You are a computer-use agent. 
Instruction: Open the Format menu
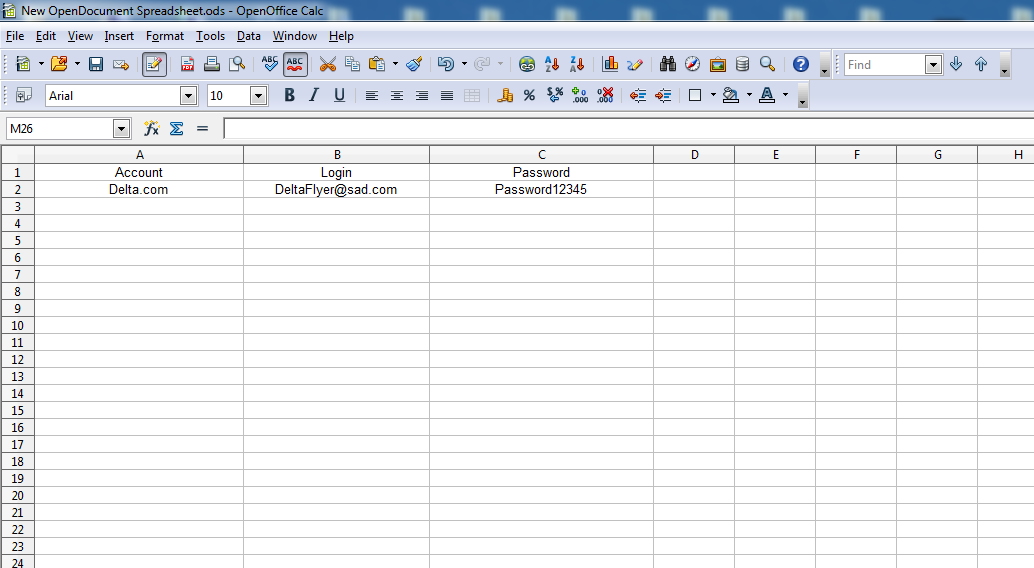tap(165, 36)
